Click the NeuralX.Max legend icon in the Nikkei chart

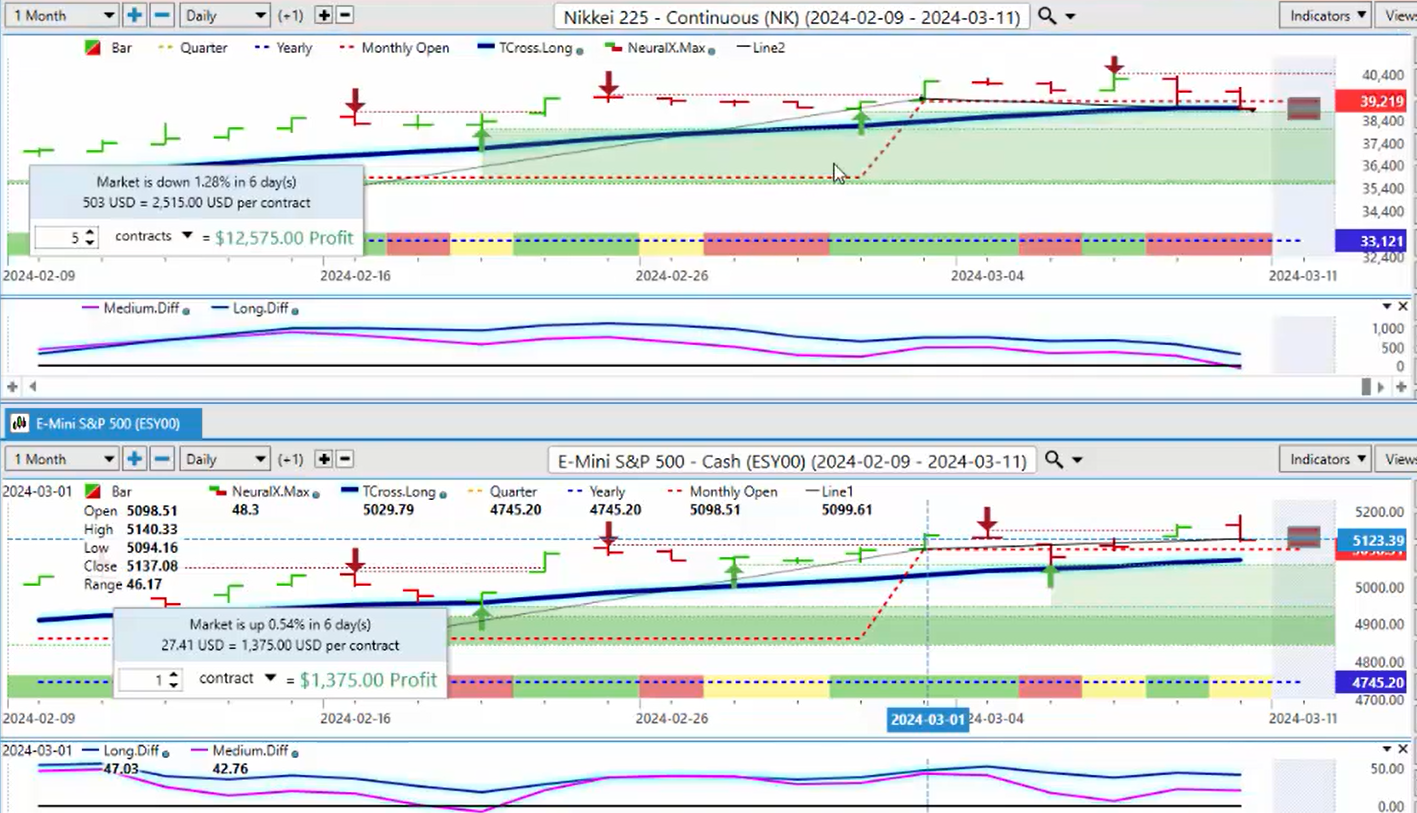(614, 47)
